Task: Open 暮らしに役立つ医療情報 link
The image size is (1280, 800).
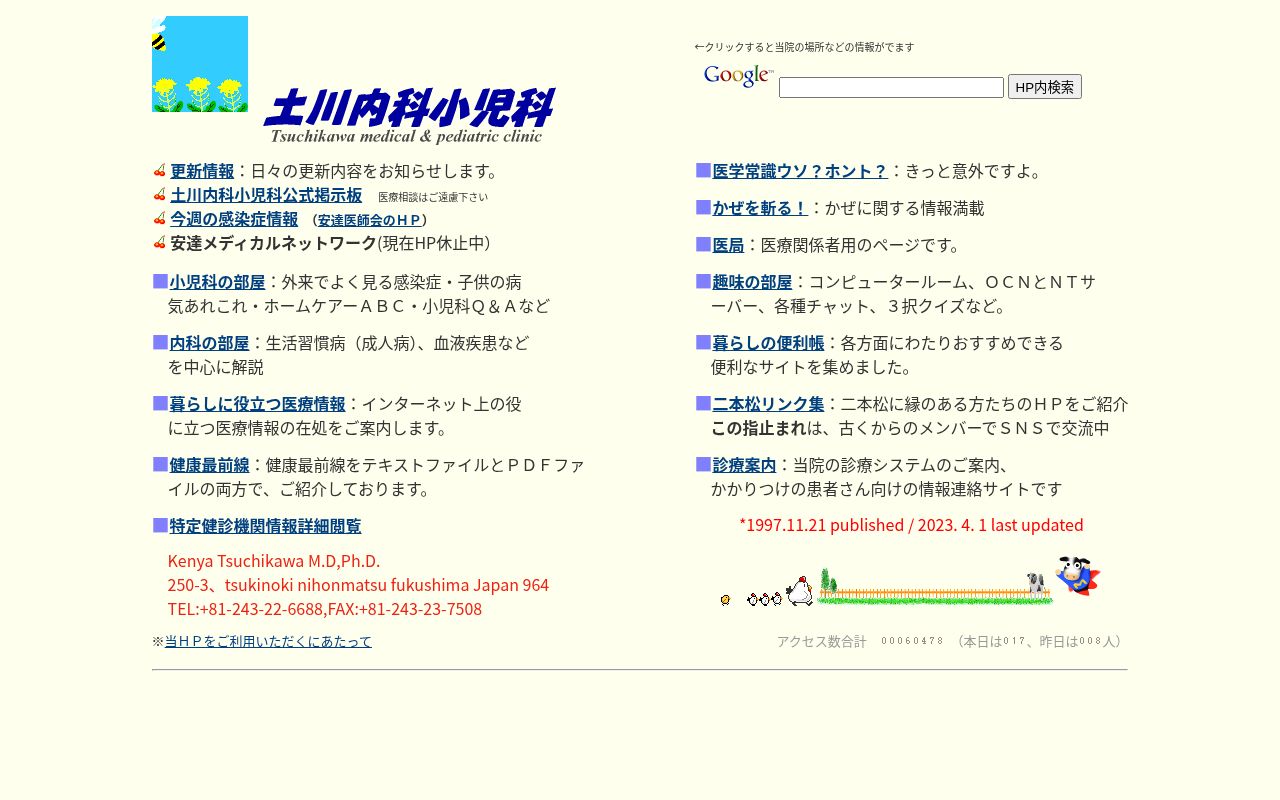Action: (x=257, y=404)
